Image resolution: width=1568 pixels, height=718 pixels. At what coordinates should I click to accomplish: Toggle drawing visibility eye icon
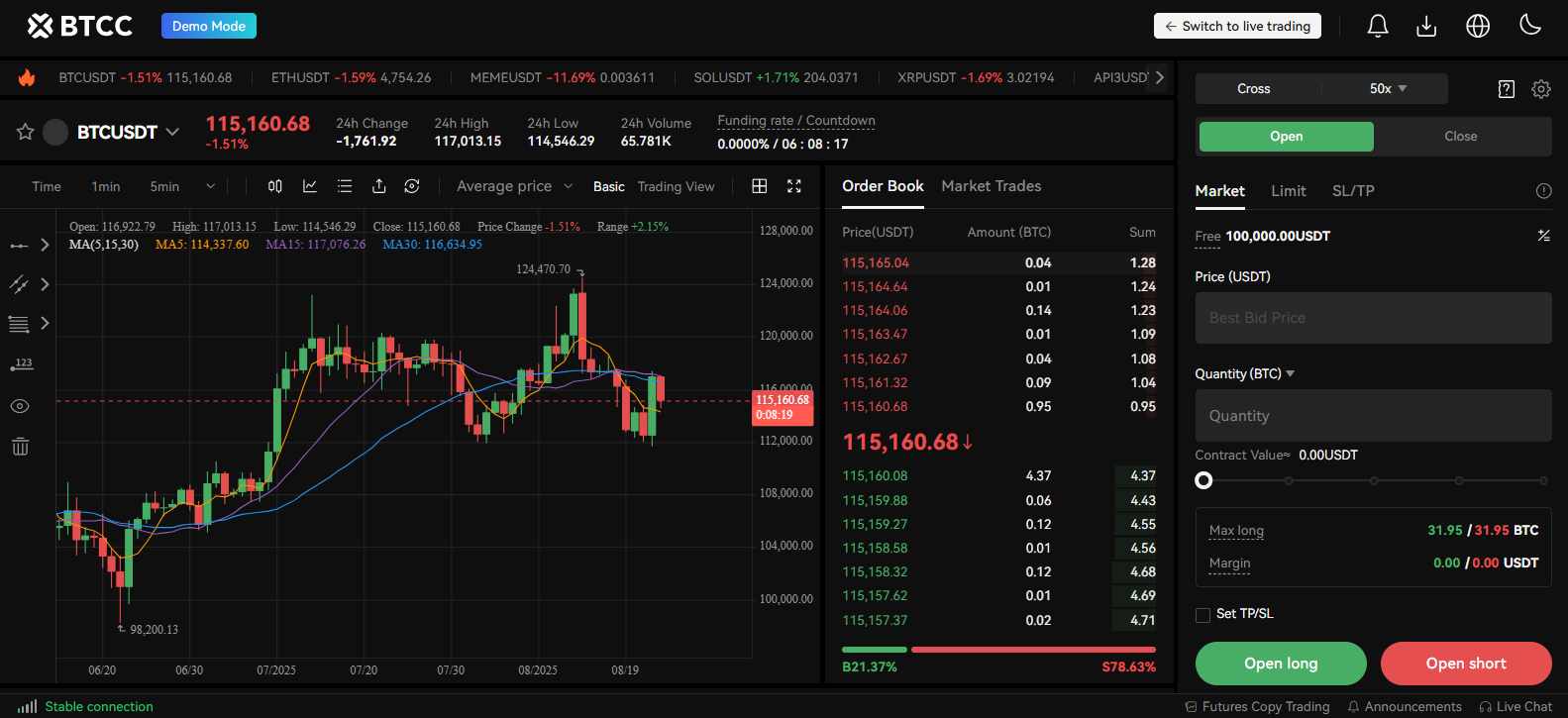[x=20, y=406]
